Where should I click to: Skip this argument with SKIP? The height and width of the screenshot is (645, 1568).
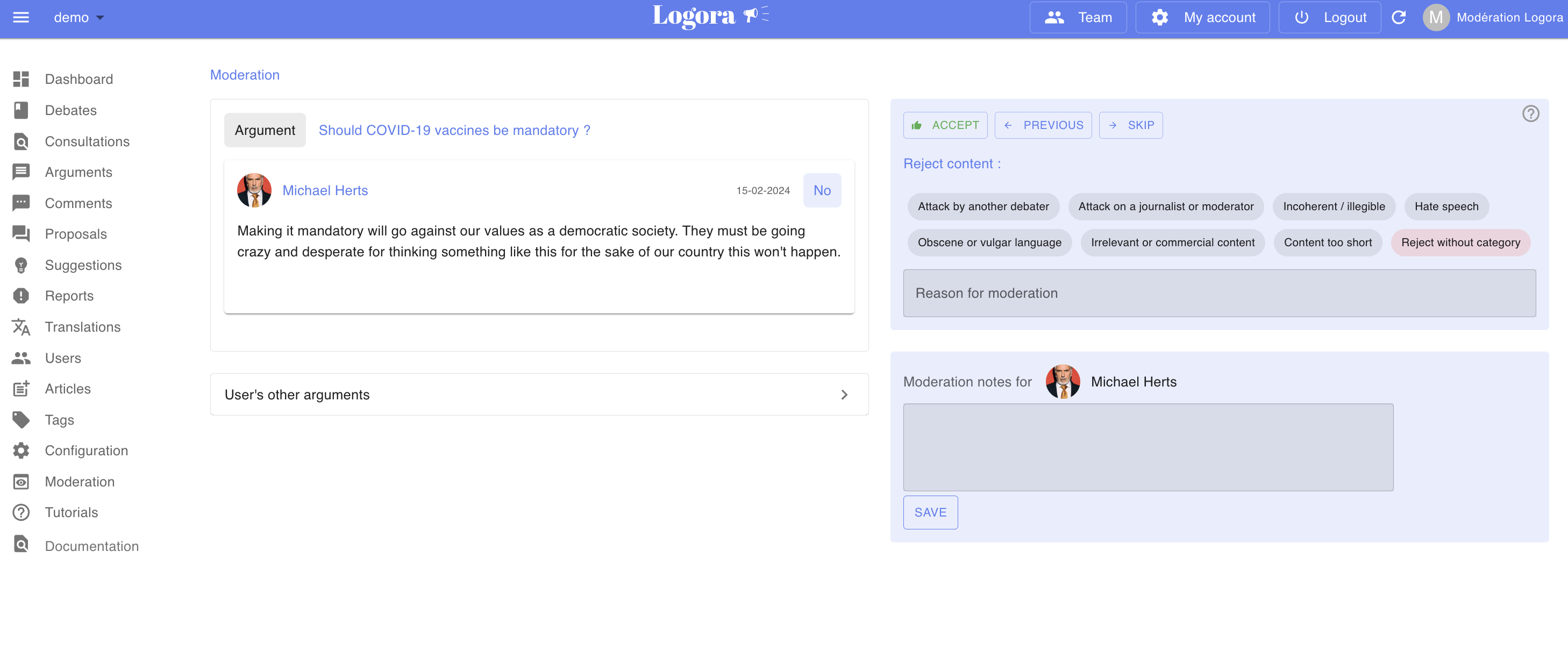pyautogui.click(x=1130, y=125)
